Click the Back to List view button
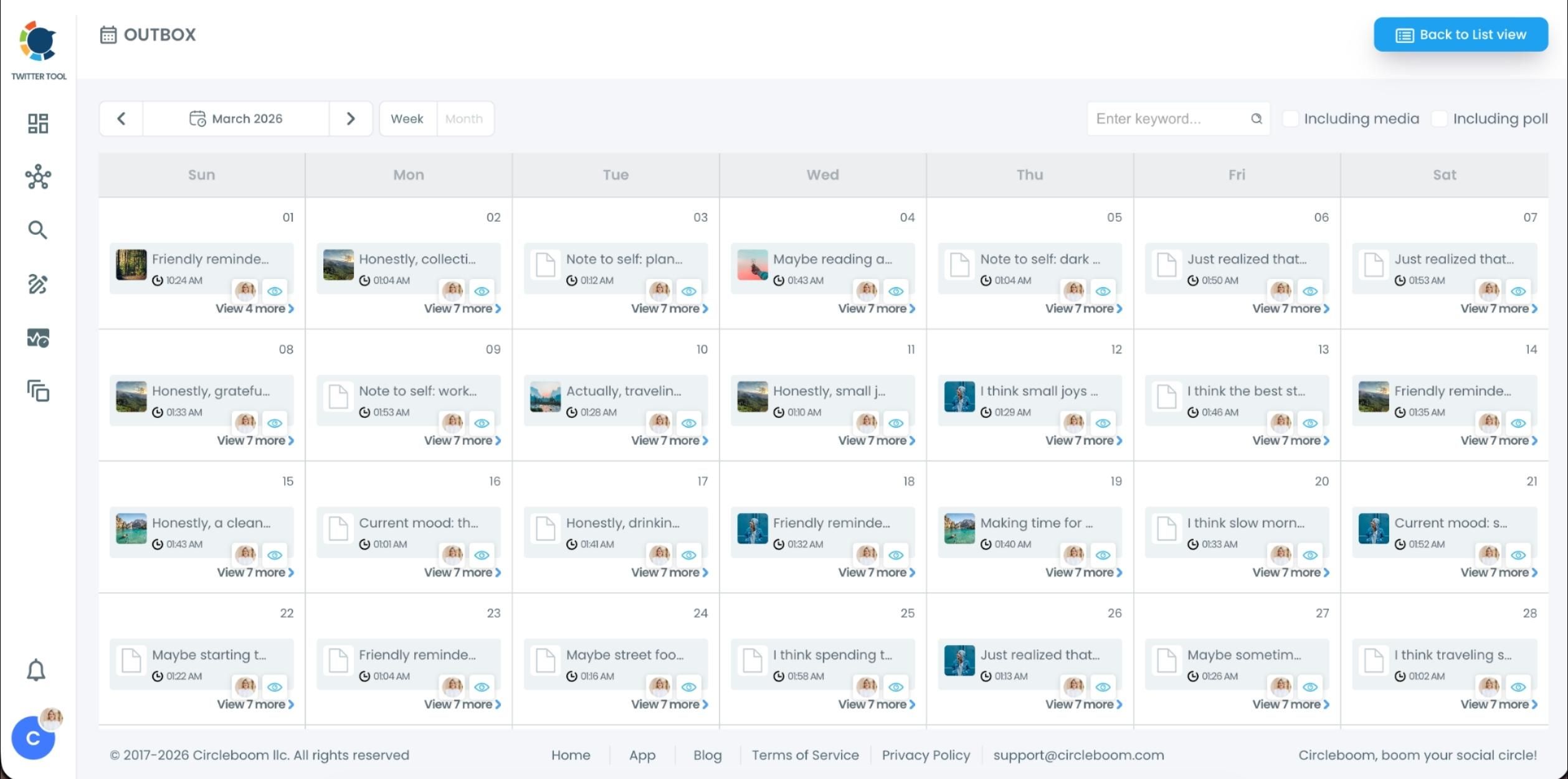This screenshot has height=779, width=1568. (1460, 34)
